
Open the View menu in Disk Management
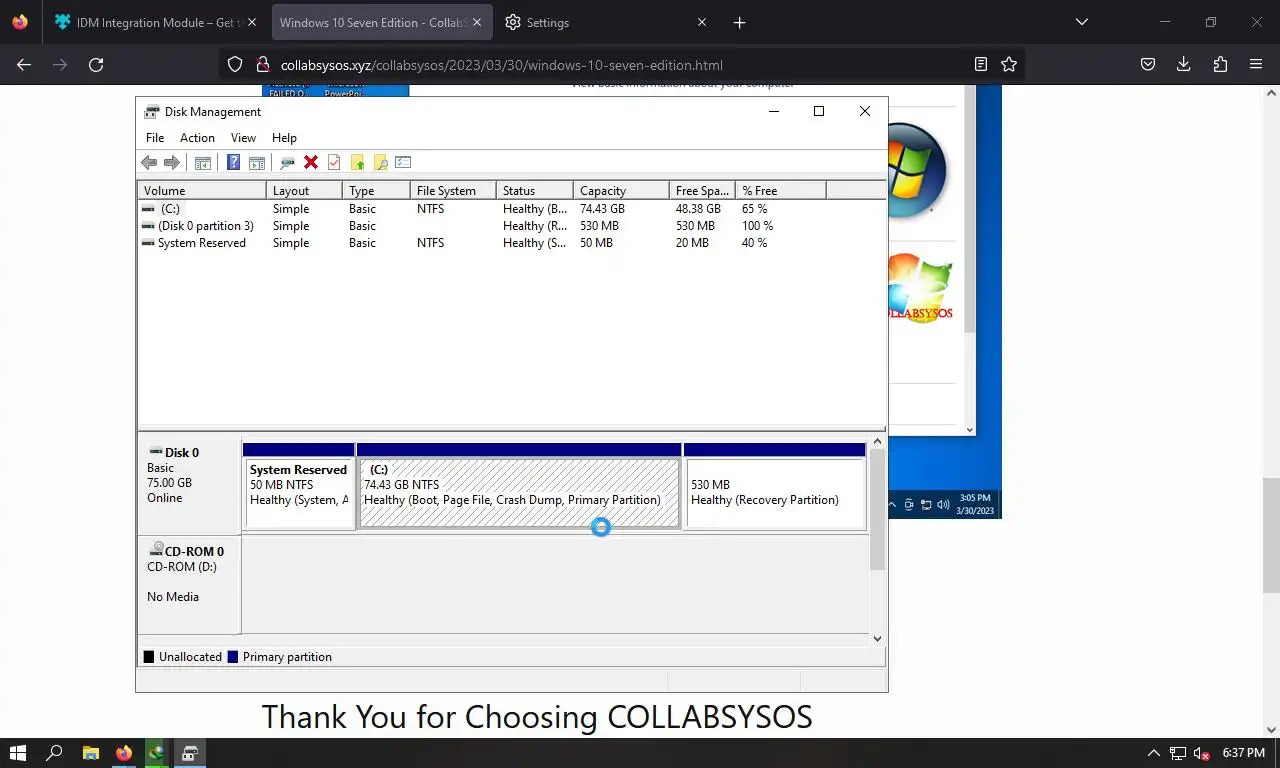(243, 138)
